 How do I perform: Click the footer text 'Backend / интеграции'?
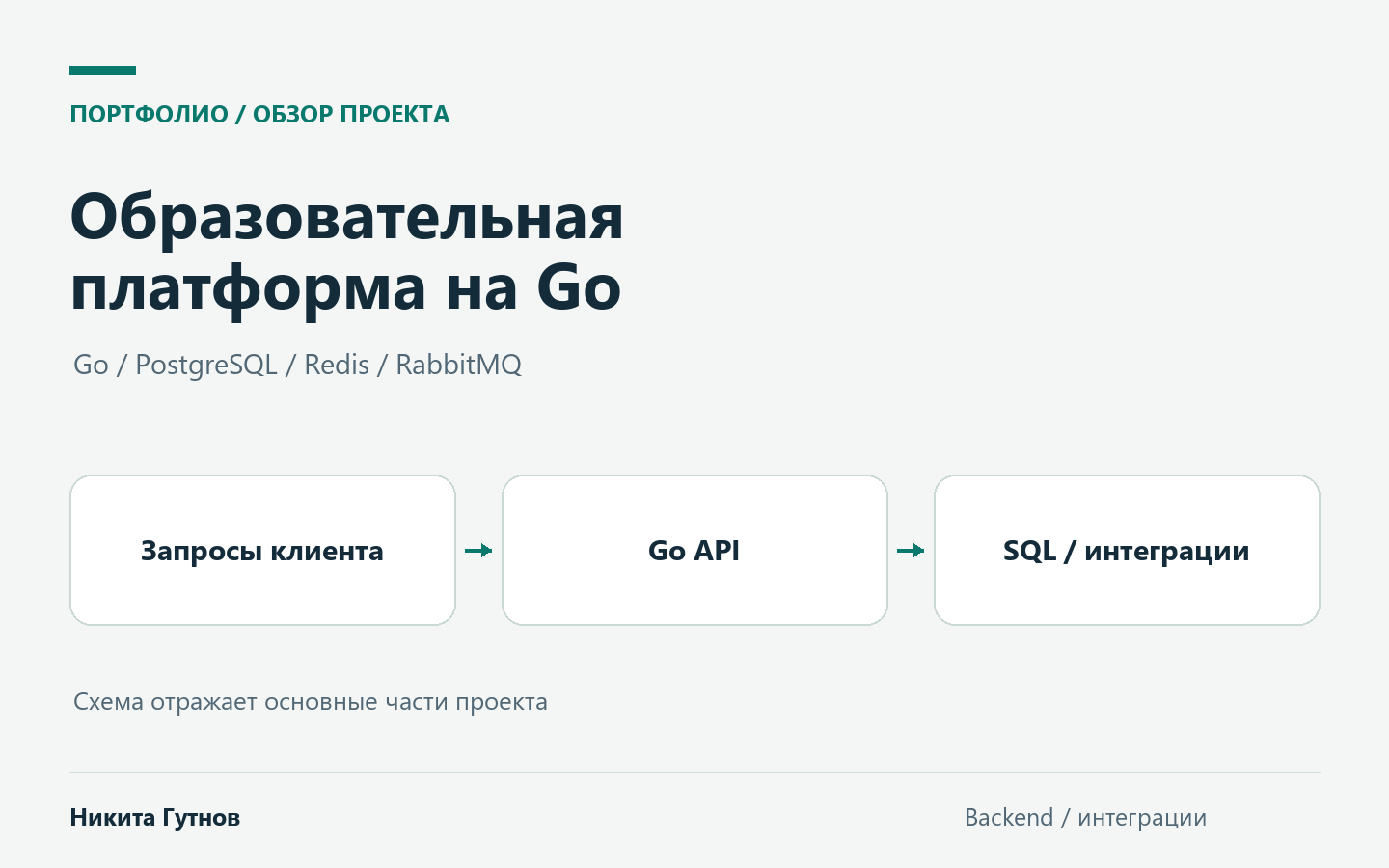click(1085, 818)
